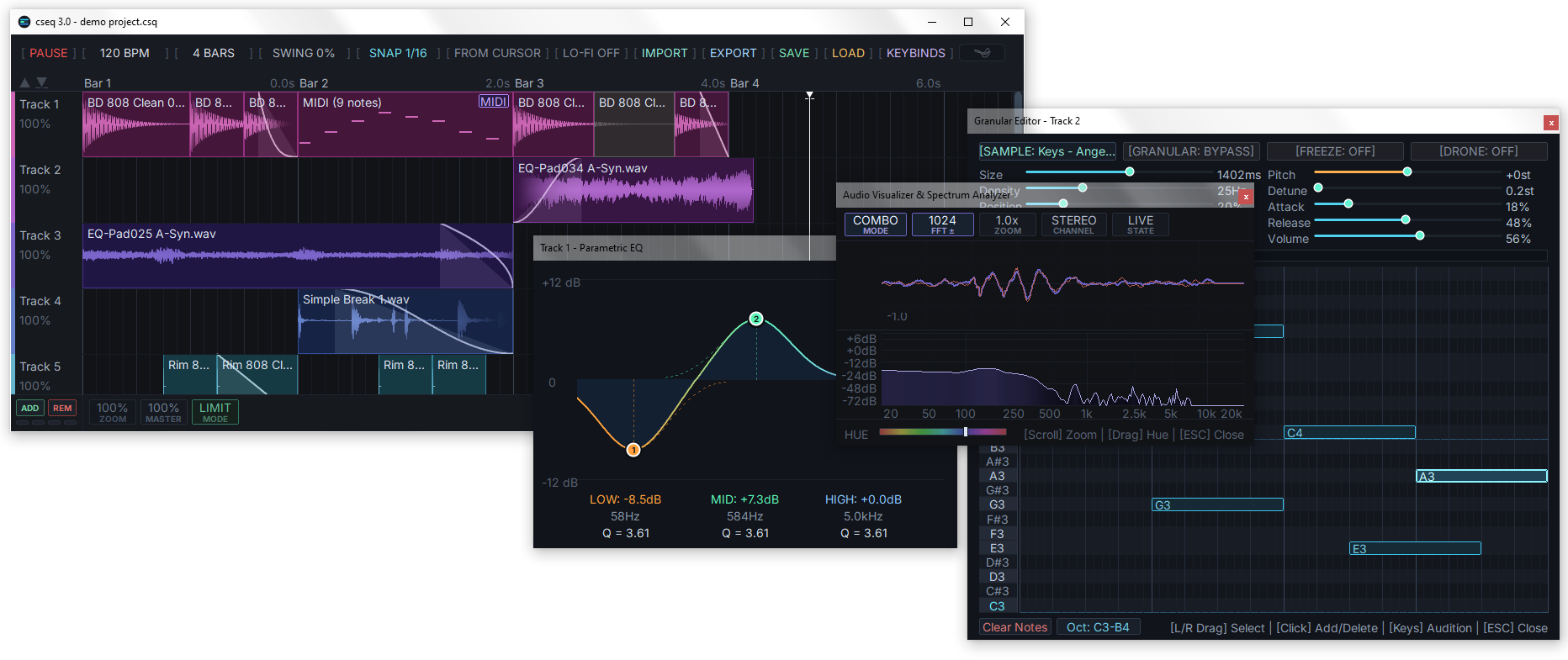Viewport: 1568px width, 660px height.
Task: Select EQ band node 2 on the curve
Action: point(756,319)
